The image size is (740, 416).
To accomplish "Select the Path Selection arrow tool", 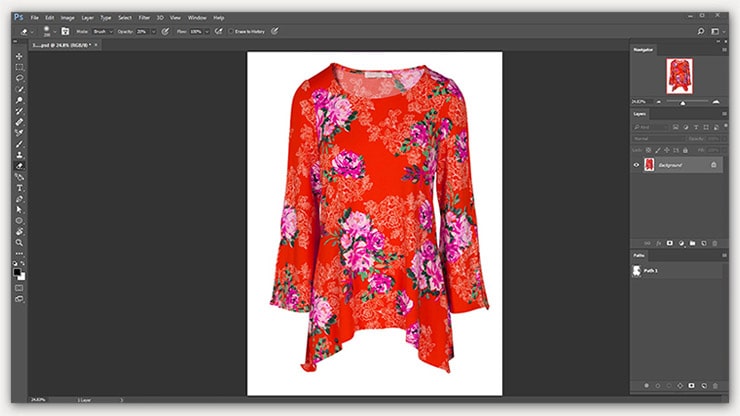I will [x=19, y=210].
